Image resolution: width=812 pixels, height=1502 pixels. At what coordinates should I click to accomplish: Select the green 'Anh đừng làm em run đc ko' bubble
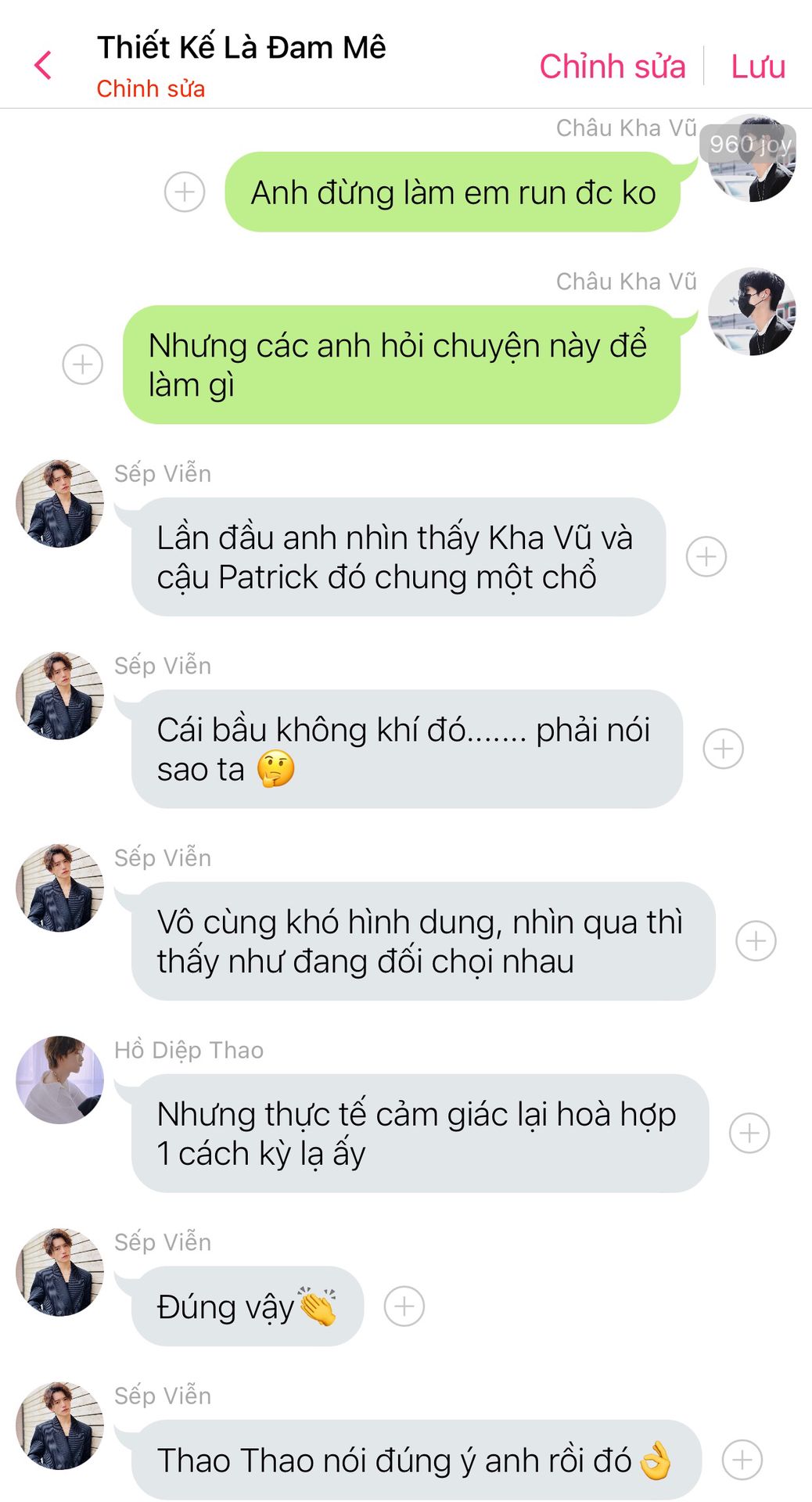[453, 192]
